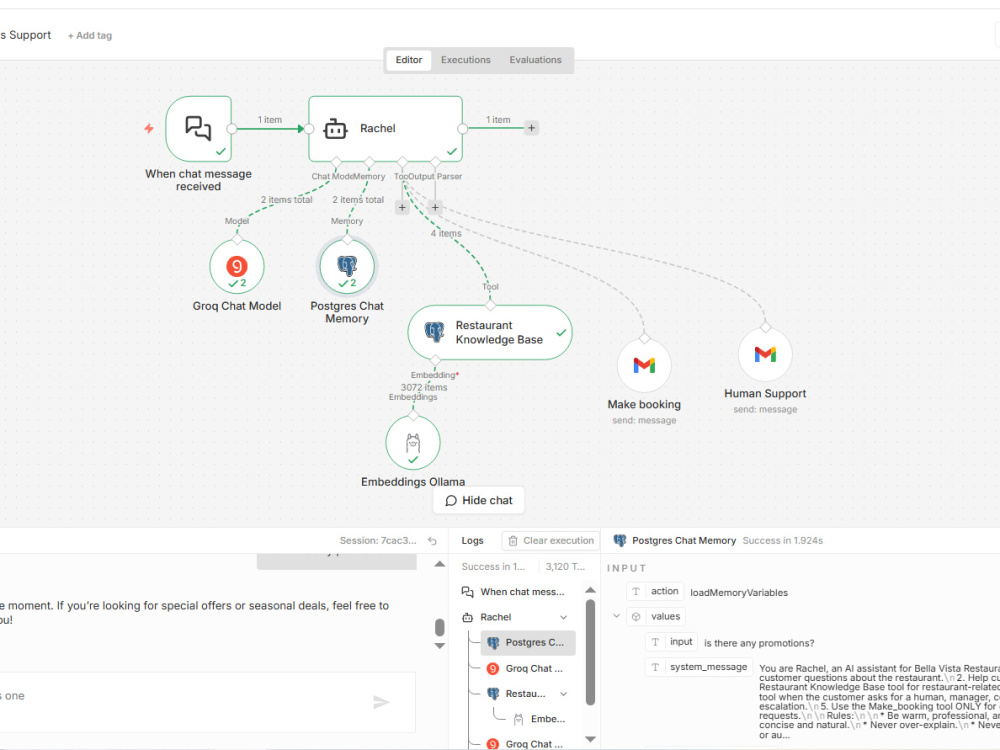Add node after Rachel output plus
The width and height of the screenshot is (1000, 750).
click(531, 128)
